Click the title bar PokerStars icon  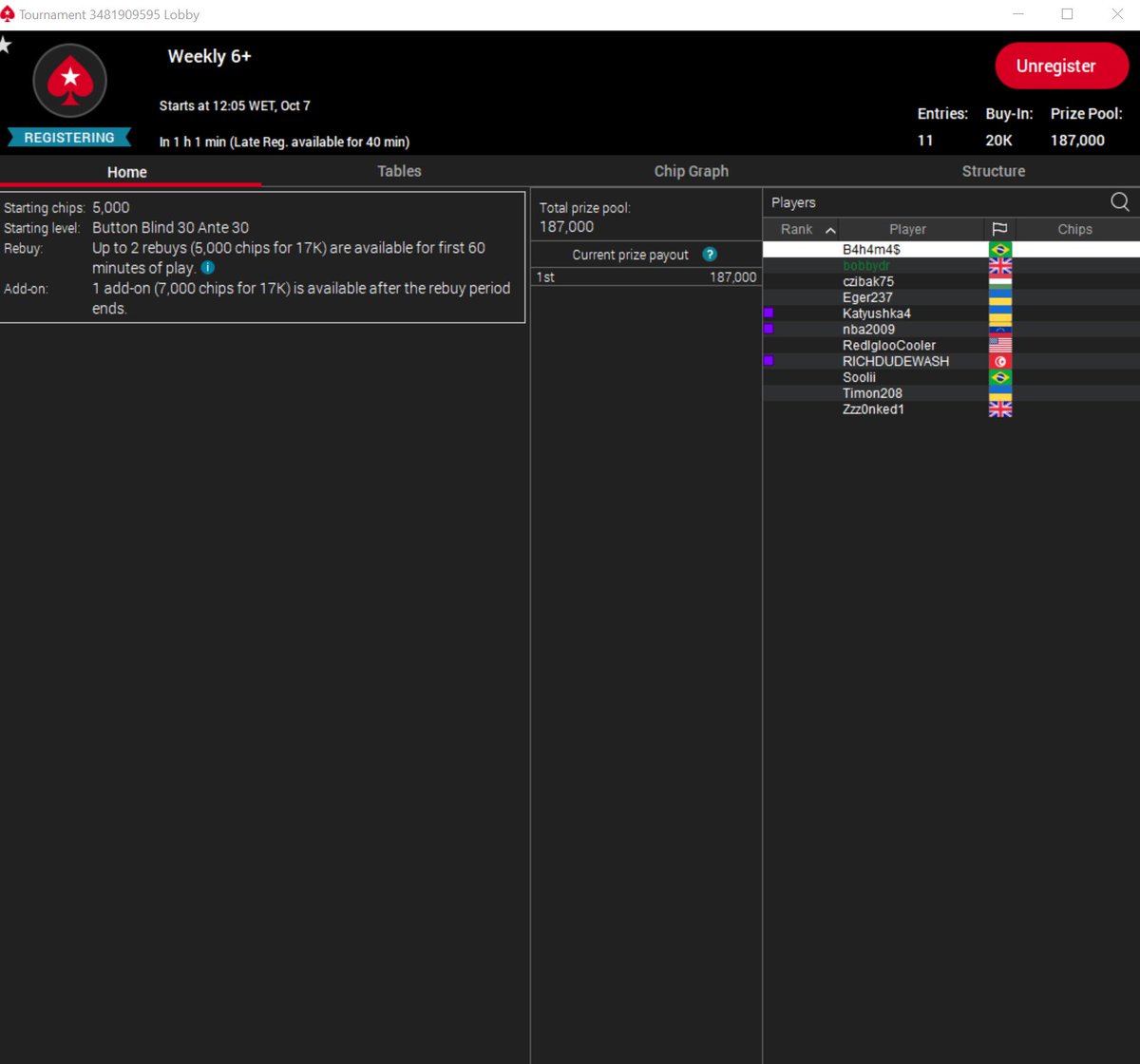click(9, 14)
